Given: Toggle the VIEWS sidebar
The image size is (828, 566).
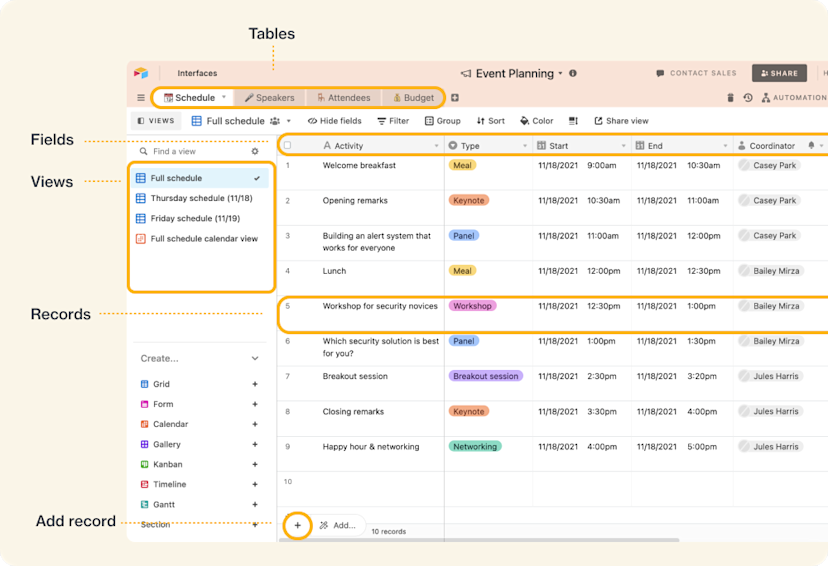Looking at the screenshot, I should pyautogui.click(x=156, y=121).
